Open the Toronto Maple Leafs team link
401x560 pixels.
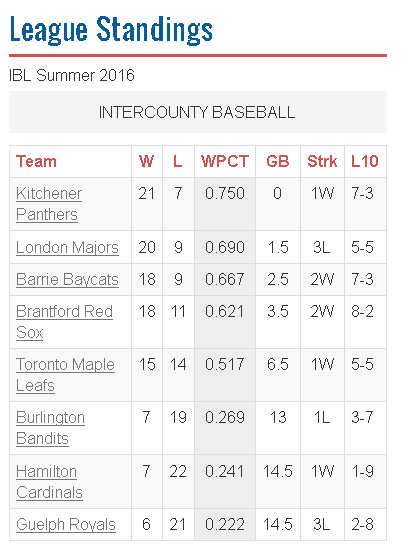(65, 375)
